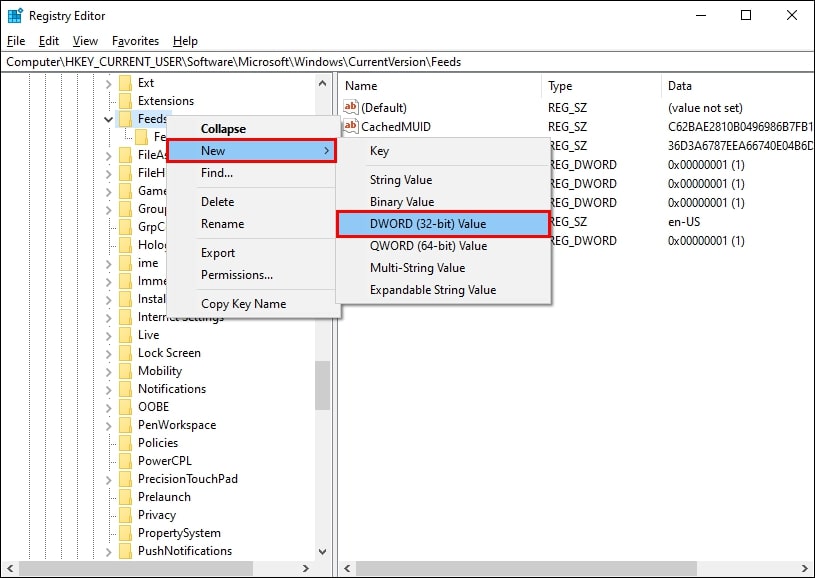Select DWORD (32-bit) Value
The height and width of the screenshot is (578, 815).
[x=443, y=224]
